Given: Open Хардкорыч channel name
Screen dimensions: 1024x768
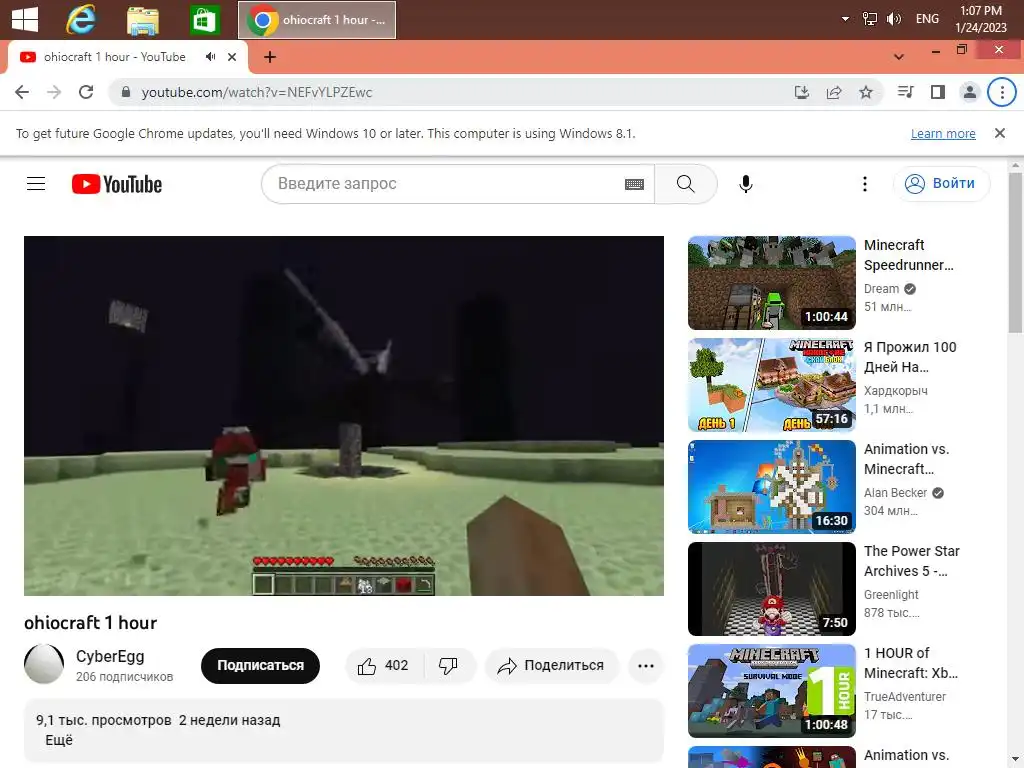Looking at the screenshot, I should tap(895, 391).
